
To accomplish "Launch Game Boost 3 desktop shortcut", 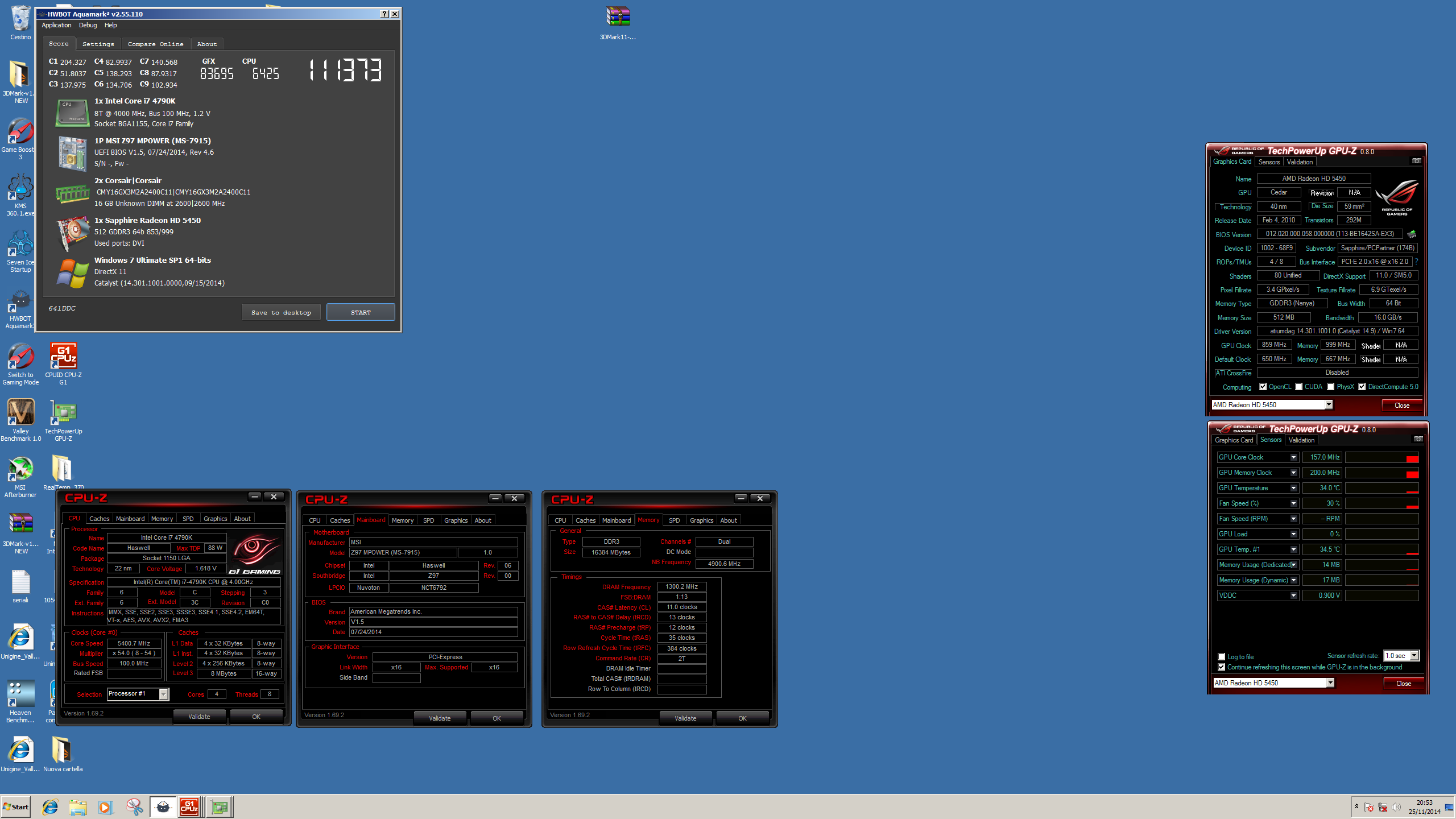I will pos(20,138).
